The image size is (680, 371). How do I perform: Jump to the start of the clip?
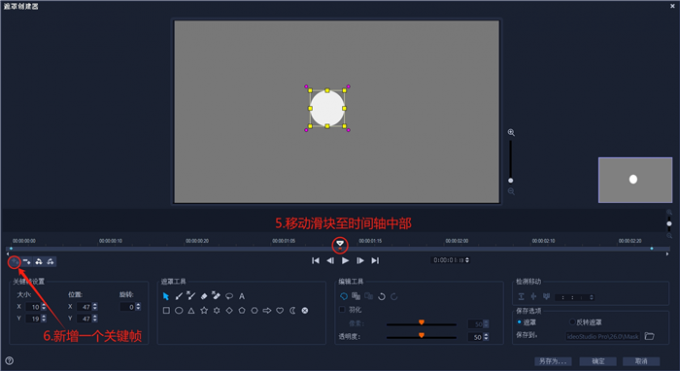click(316, 261)
